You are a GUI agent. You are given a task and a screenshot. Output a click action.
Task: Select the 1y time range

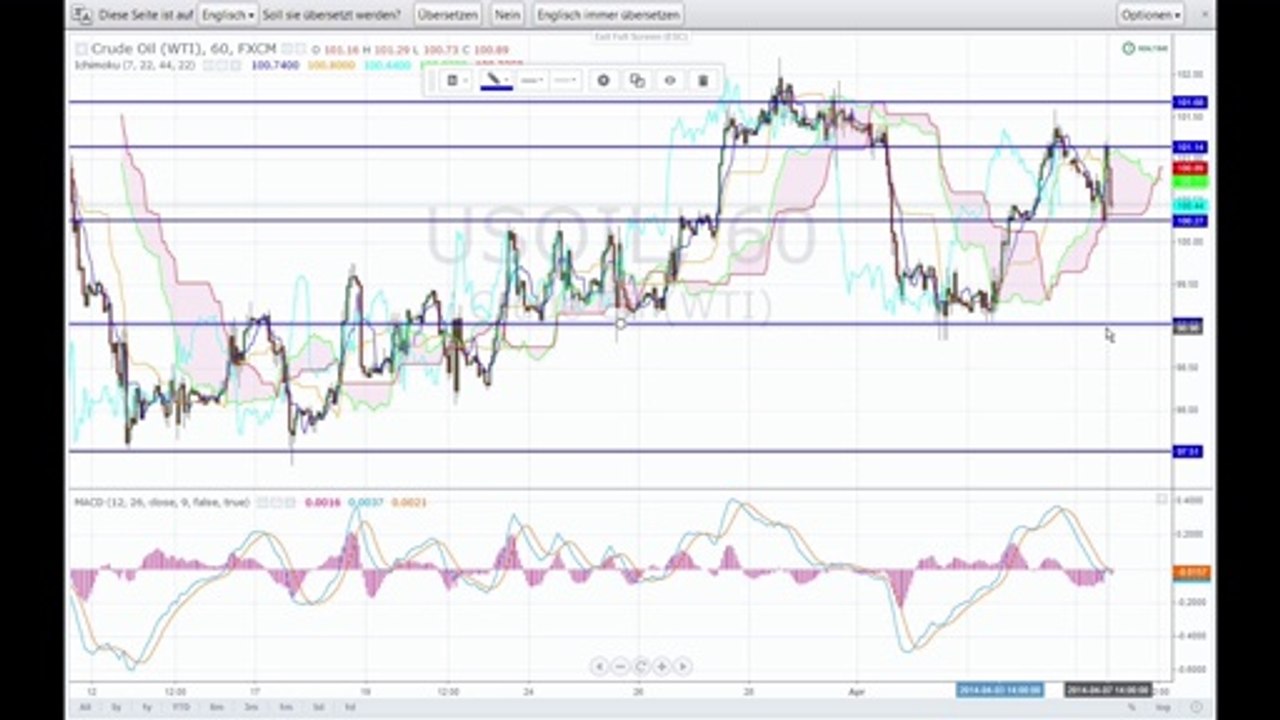(x=148, y=707)
